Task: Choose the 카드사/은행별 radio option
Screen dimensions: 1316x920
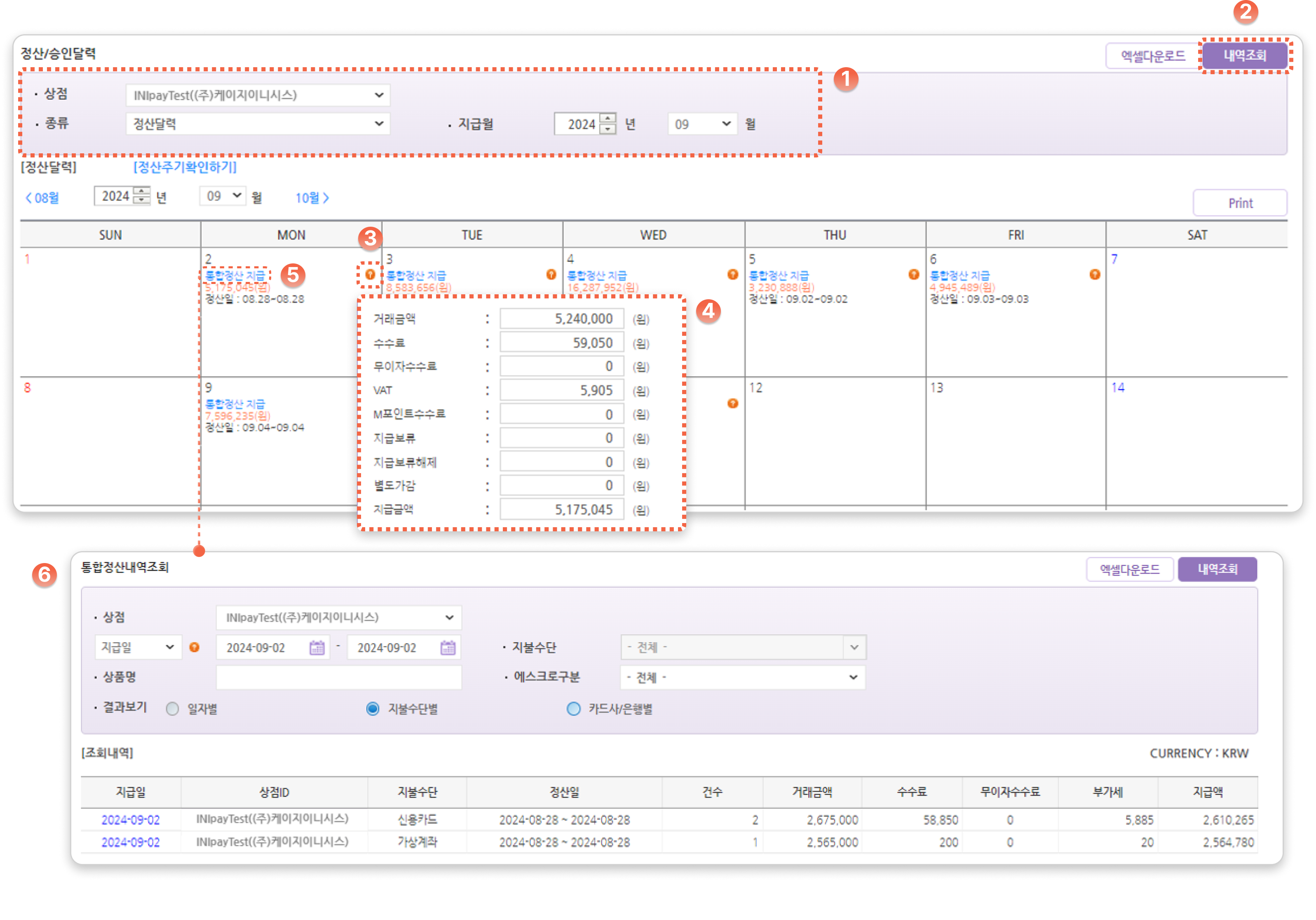Action: pos(573,709)
